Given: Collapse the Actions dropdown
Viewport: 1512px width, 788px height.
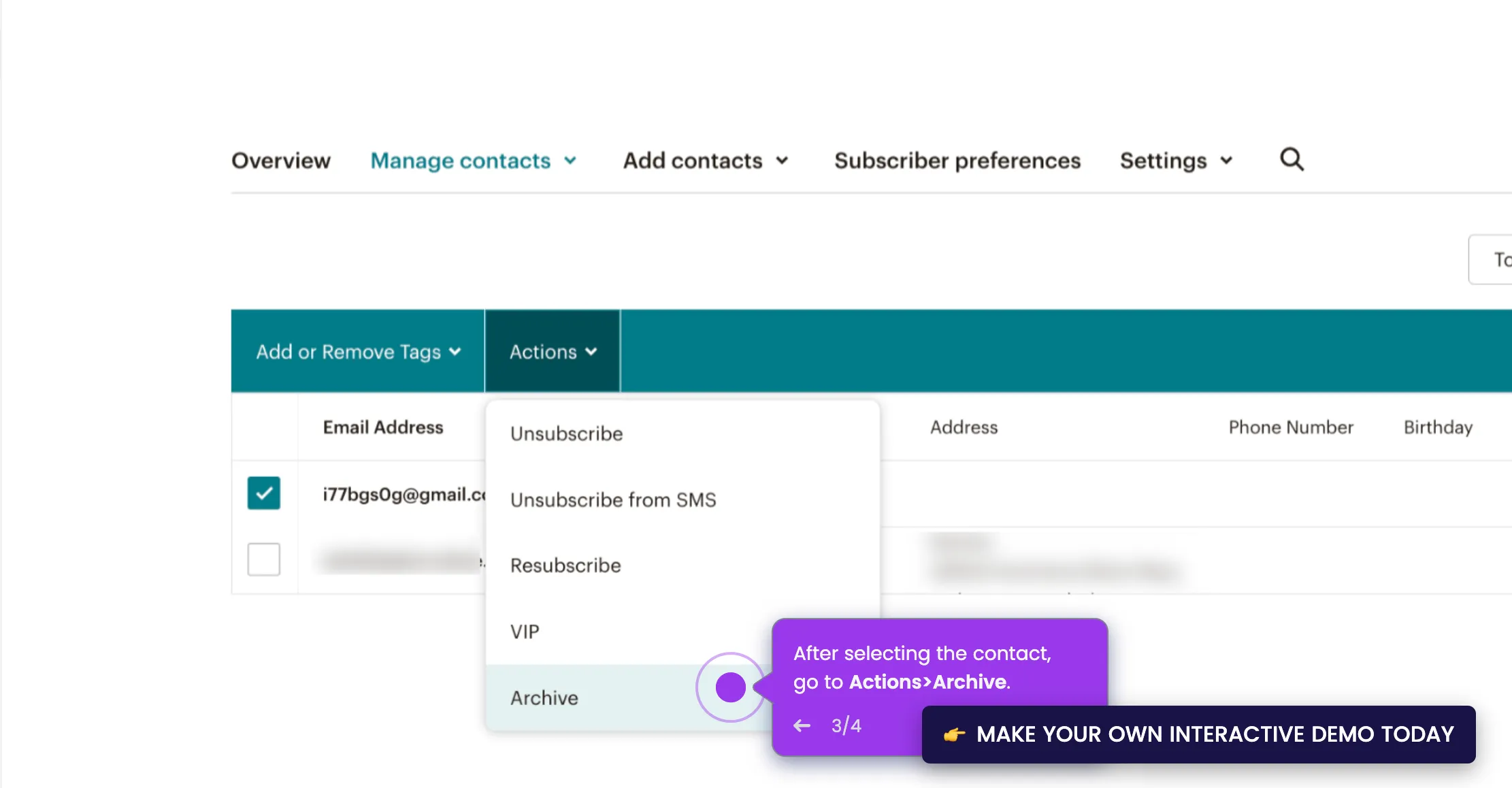Looking at the screenshot, I should (553, 352).
